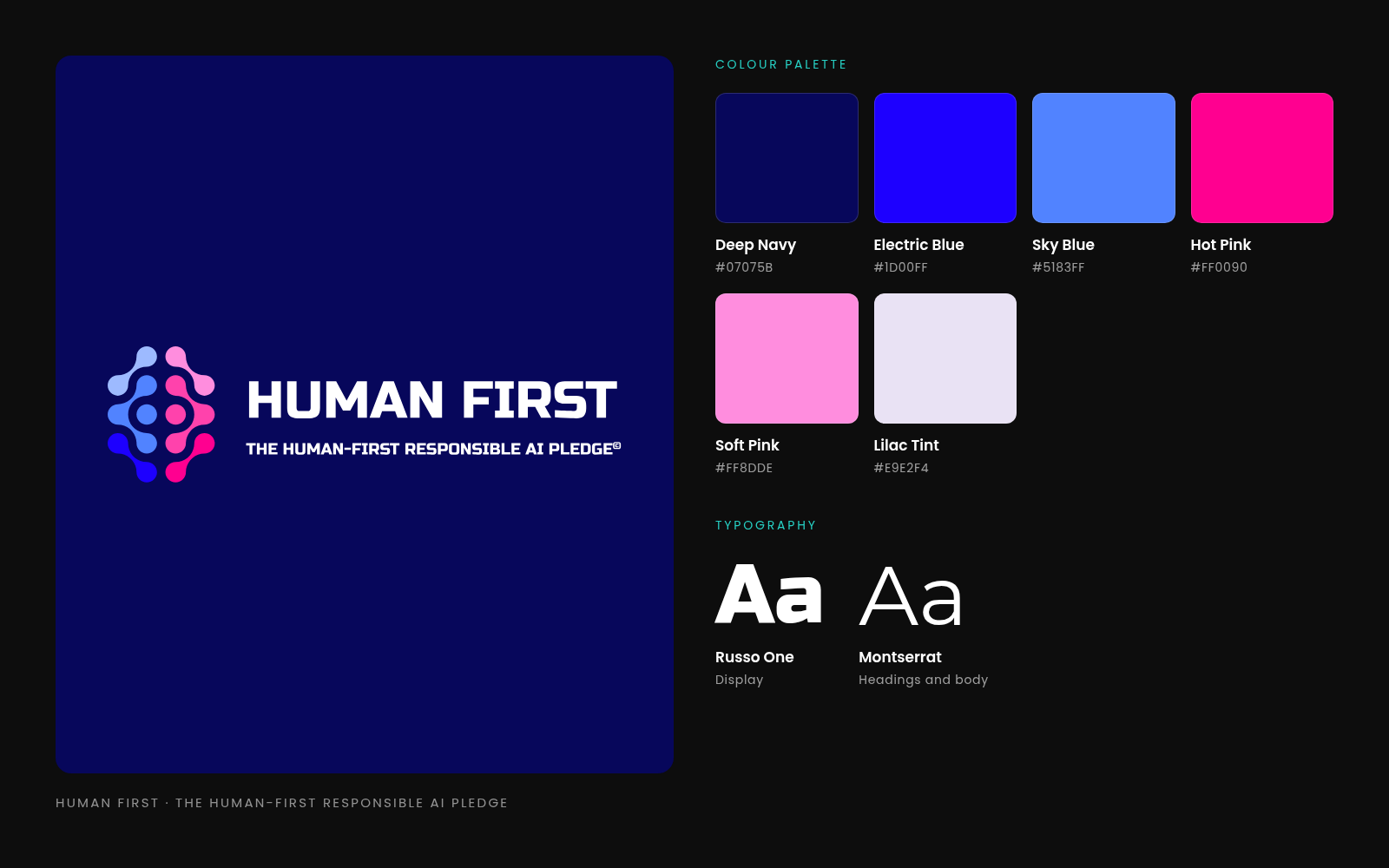Click the Russo One Aa specimen
Viewport: 1389px width, 868px height.
click(768, 595)
